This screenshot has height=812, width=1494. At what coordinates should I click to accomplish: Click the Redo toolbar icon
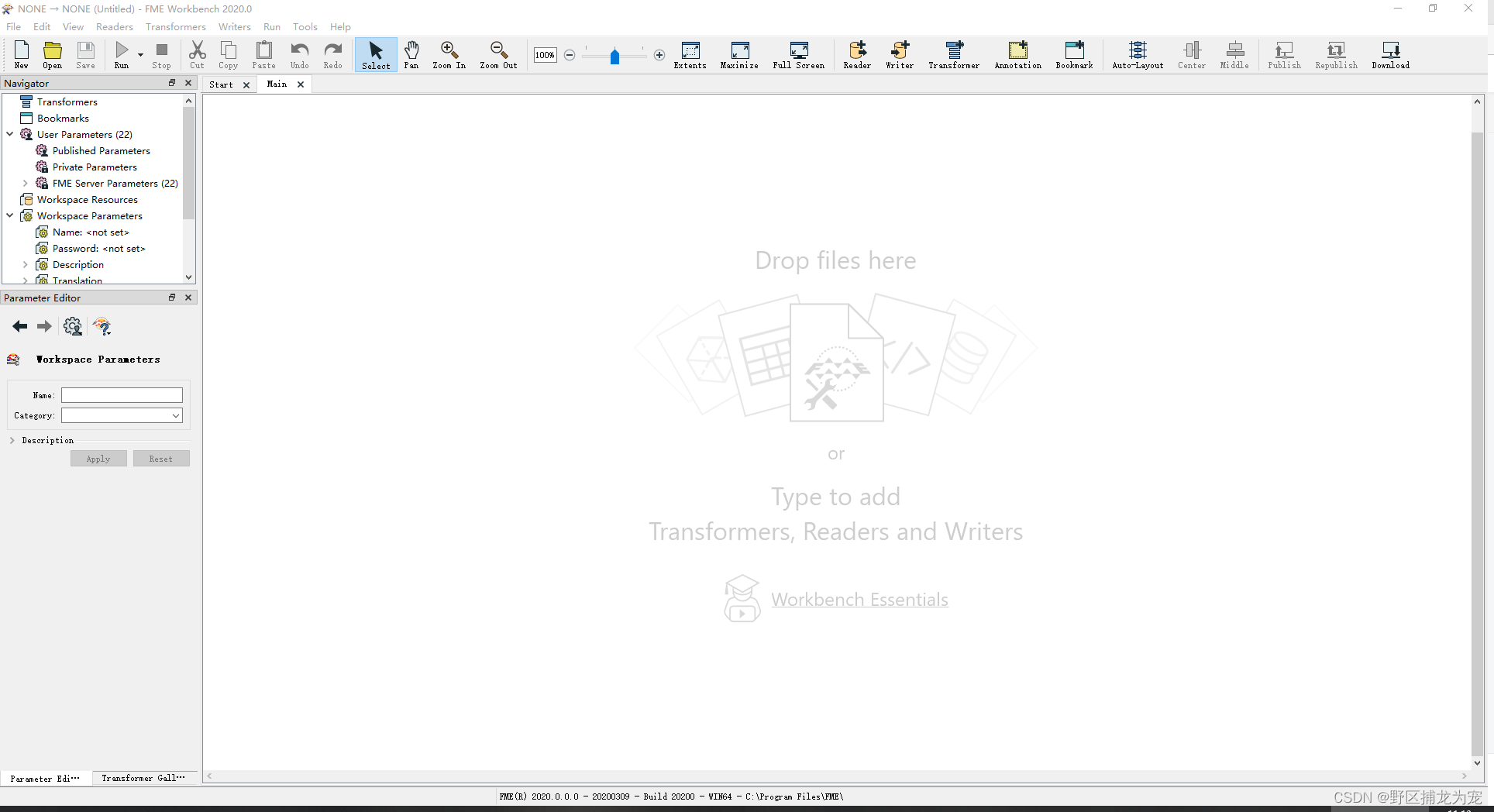point(333,55)
